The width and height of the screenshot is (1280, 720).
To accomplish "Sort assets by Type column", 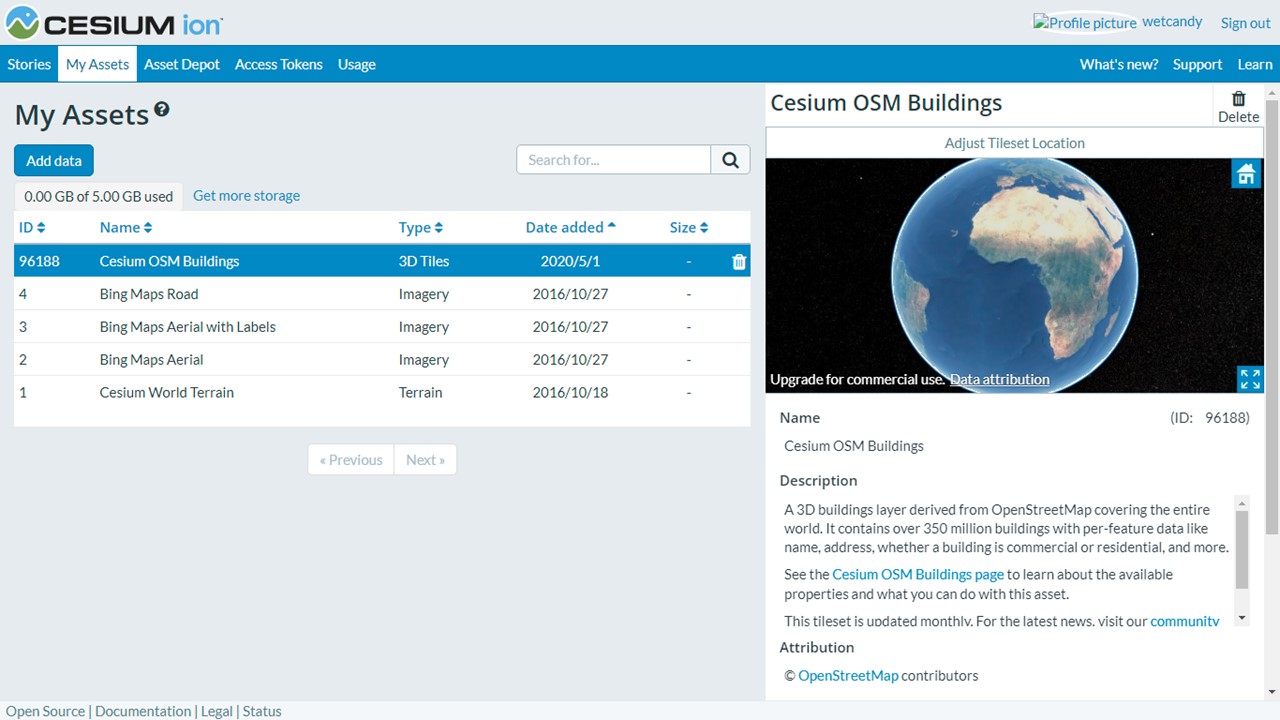I will tap(421, 228).
